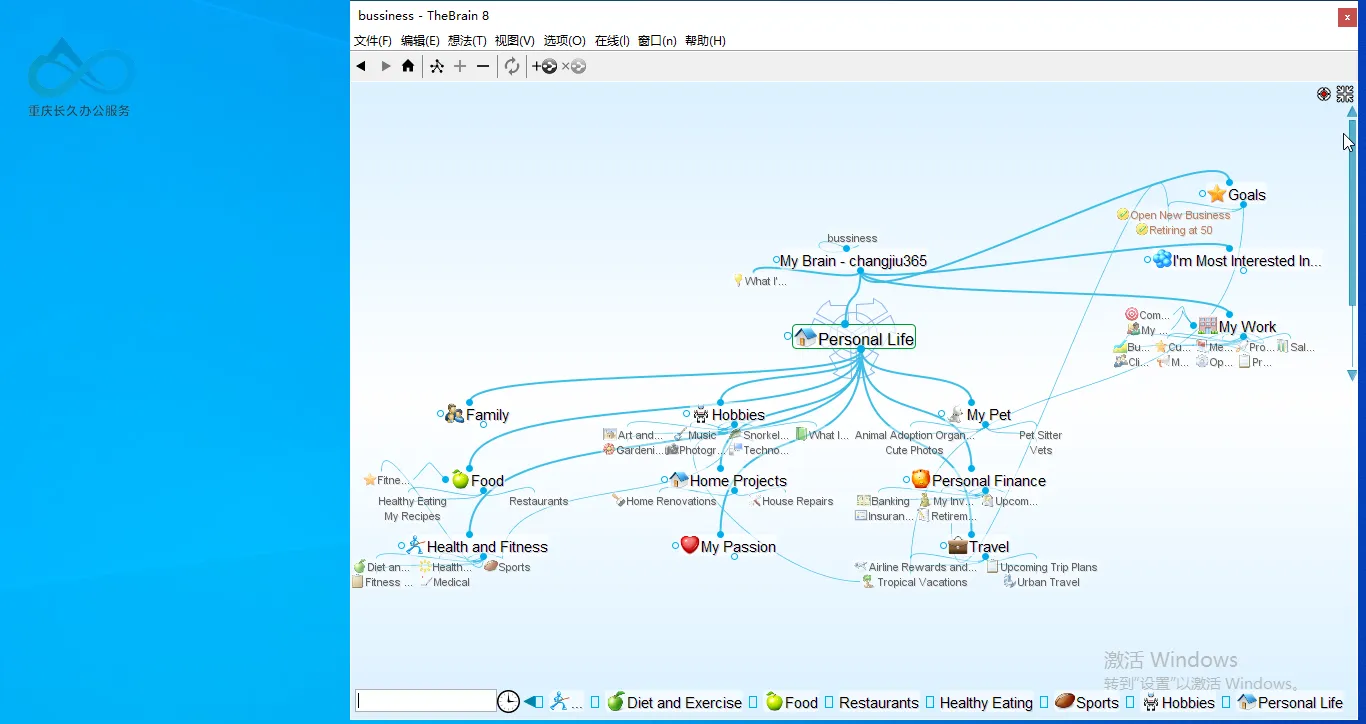The width and height of the screenshot is (1366, 724).
Task: Click Hobbies in the past thought list
Action: point(1179,702)
